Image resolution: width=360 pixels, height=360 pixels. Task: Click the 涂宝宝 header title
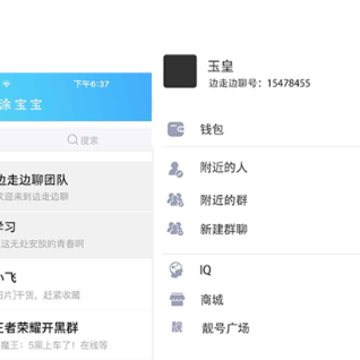pyautogui.click(x=21, y=104)
